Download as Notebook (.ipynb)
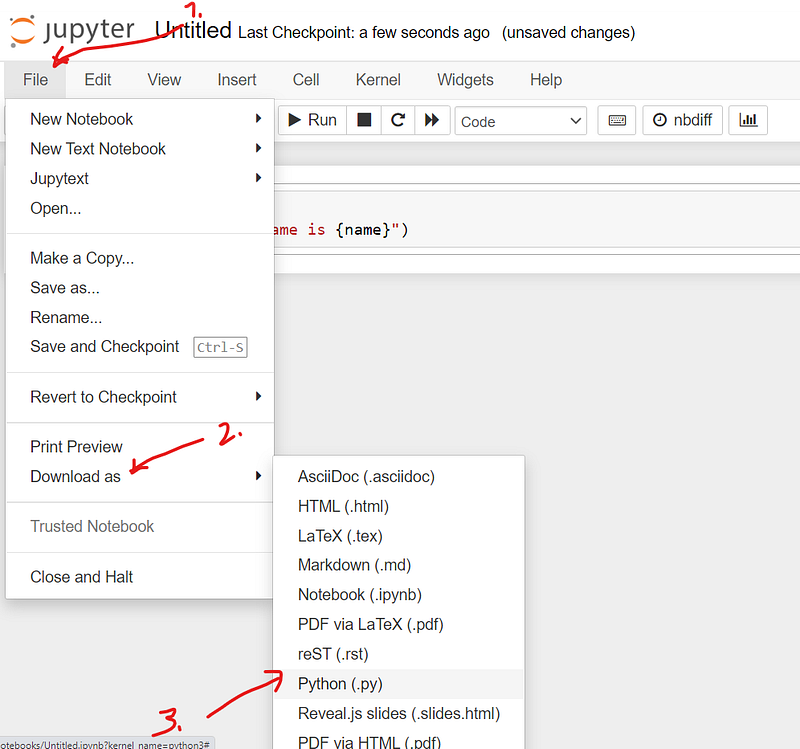The width and height of the screenshot is (800, 749). (x=398, y=594)
